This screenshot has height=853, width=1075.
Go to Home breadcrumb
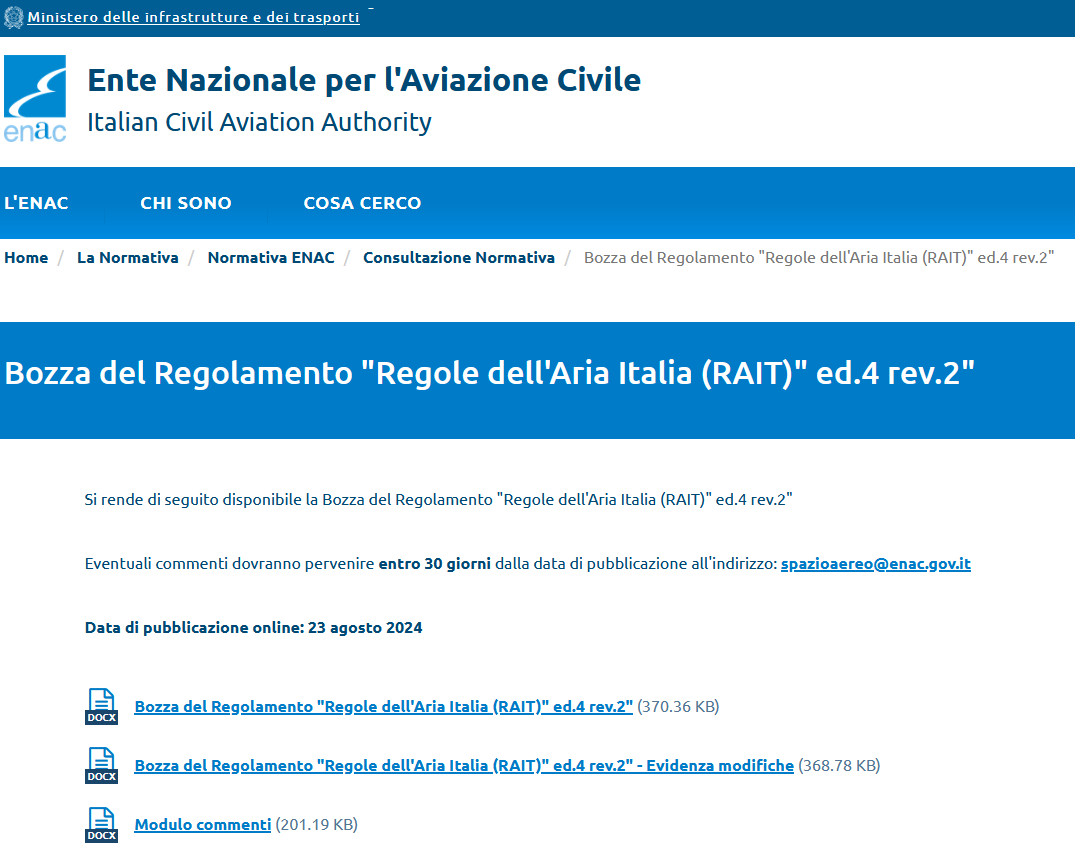point(26,258)
